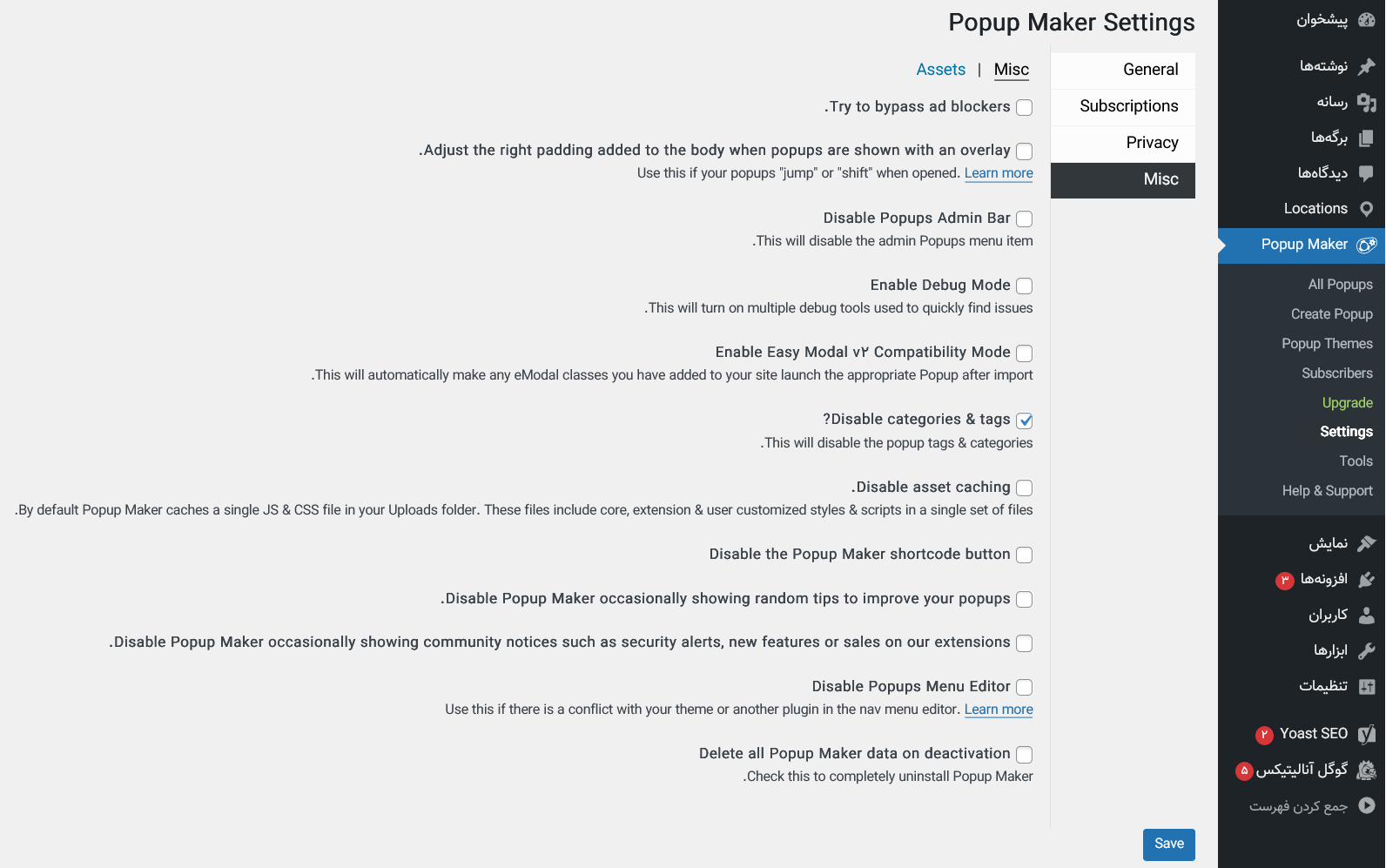Collapse the admin menu arrow icon
This screenshot has height=868, width=1386.
1367,806
